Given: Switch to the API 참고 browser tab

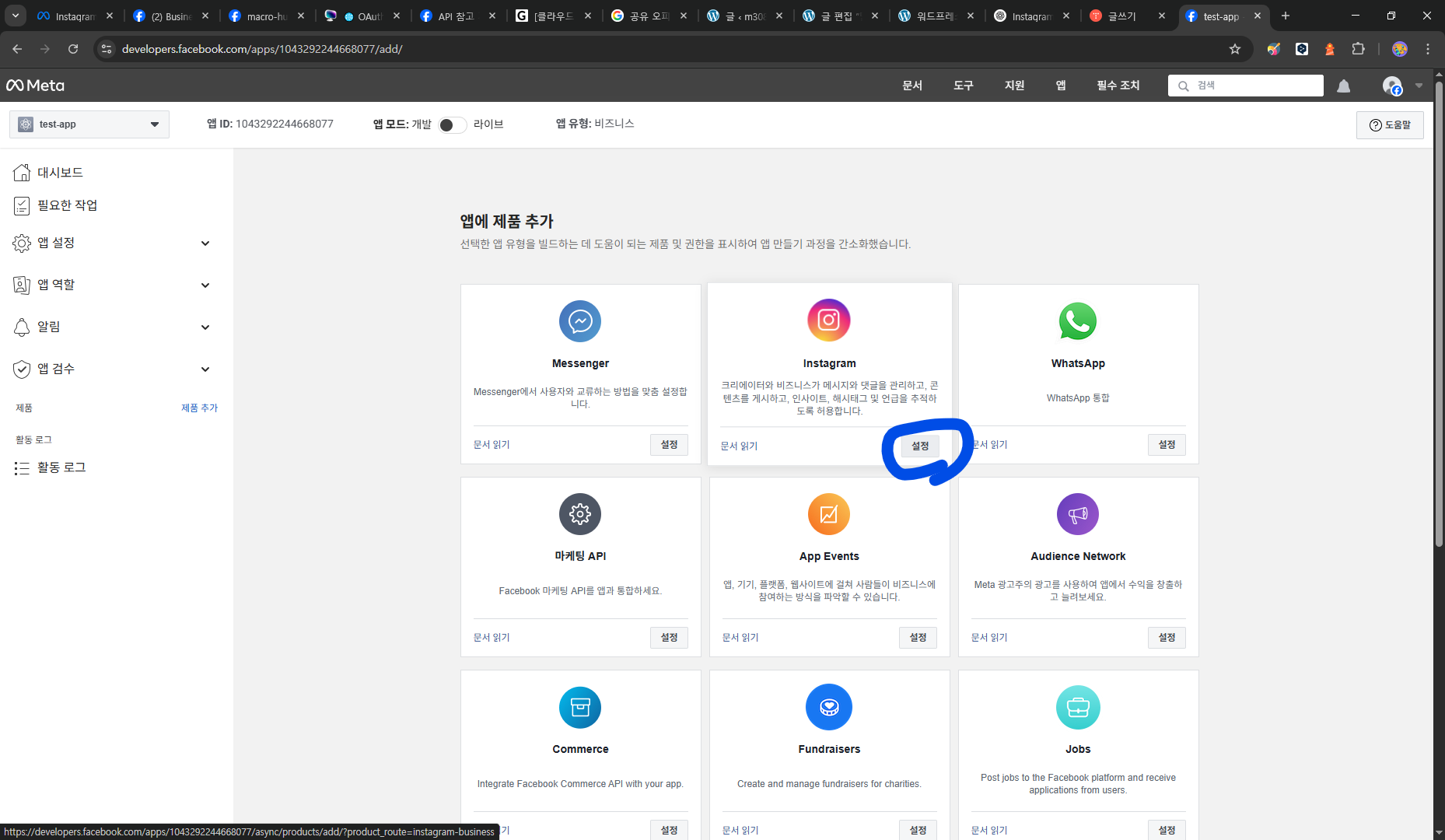Looking at the screenshot, I should click(x=456, y=16).
